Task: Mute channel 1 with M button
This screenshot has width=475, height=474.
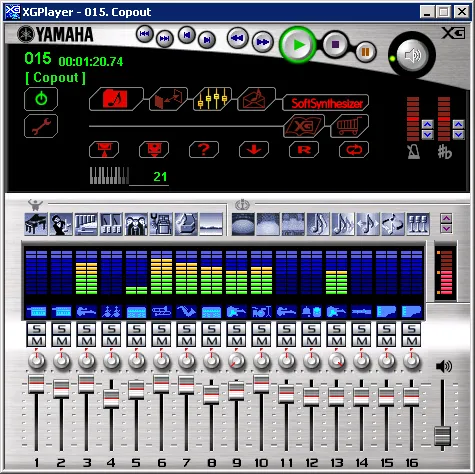Action: (x=36, y=341)
